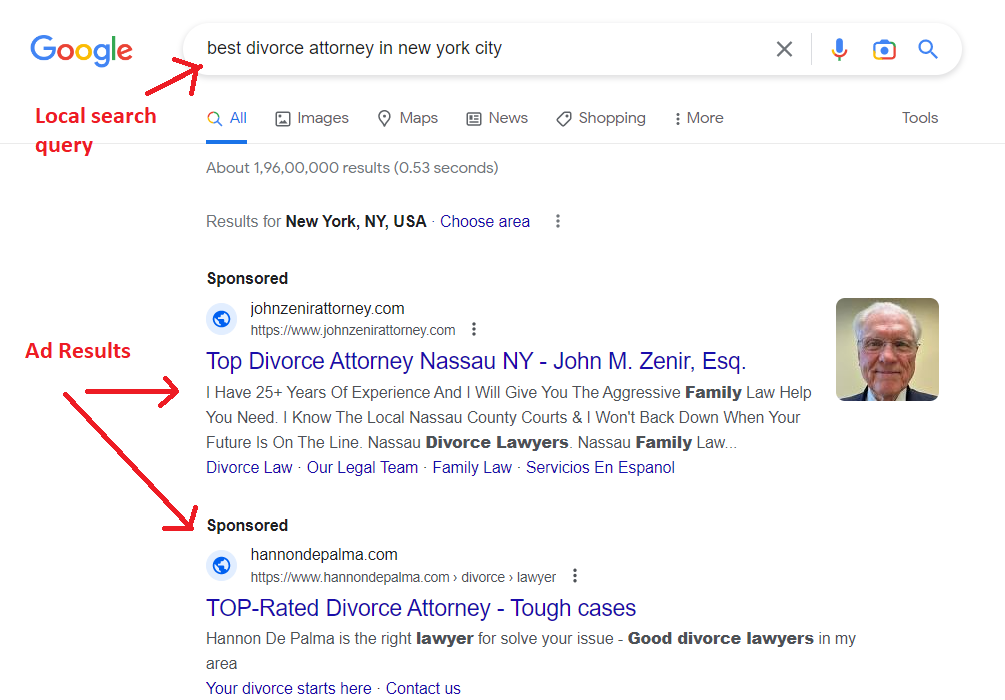
Task: Click the Google logo
Action: pos(81,50)
